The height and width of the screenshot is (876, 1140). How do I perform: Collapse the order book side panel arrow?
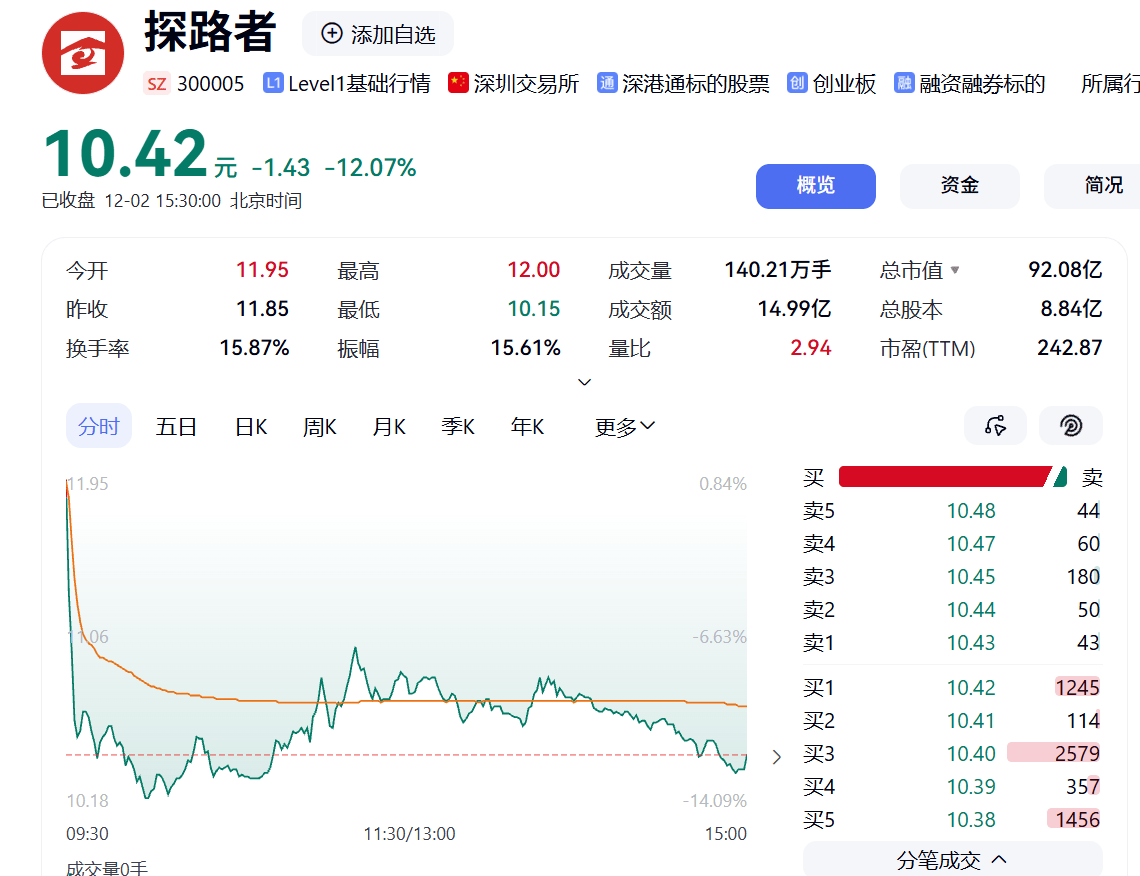click(777, 757)
